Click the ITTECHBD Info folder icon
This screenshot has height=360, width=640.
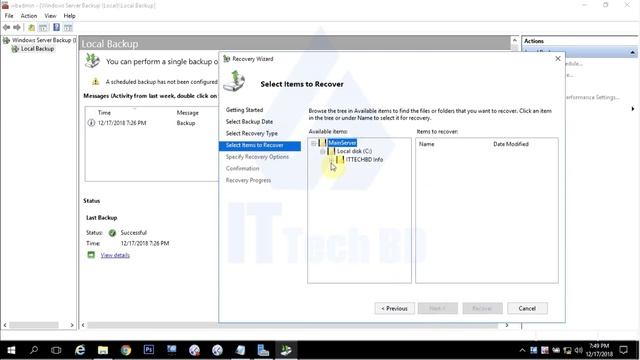[340, 160]
